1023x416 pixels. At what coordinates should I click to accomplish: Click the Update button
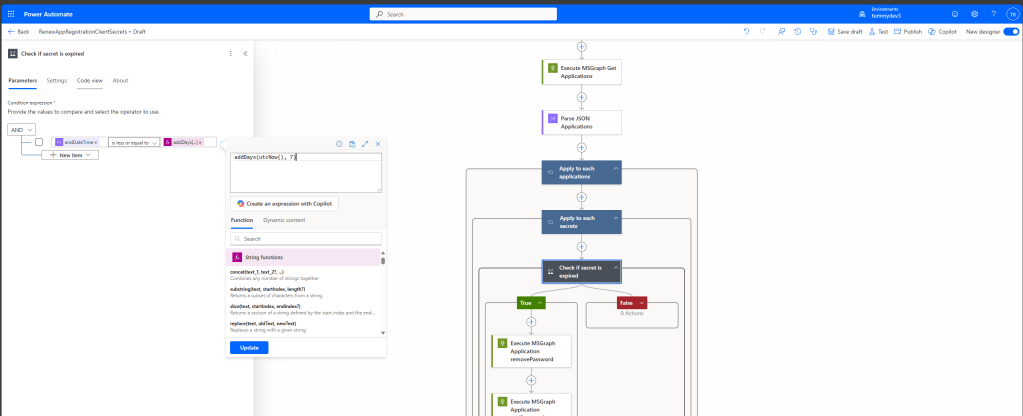coord(249,348)
